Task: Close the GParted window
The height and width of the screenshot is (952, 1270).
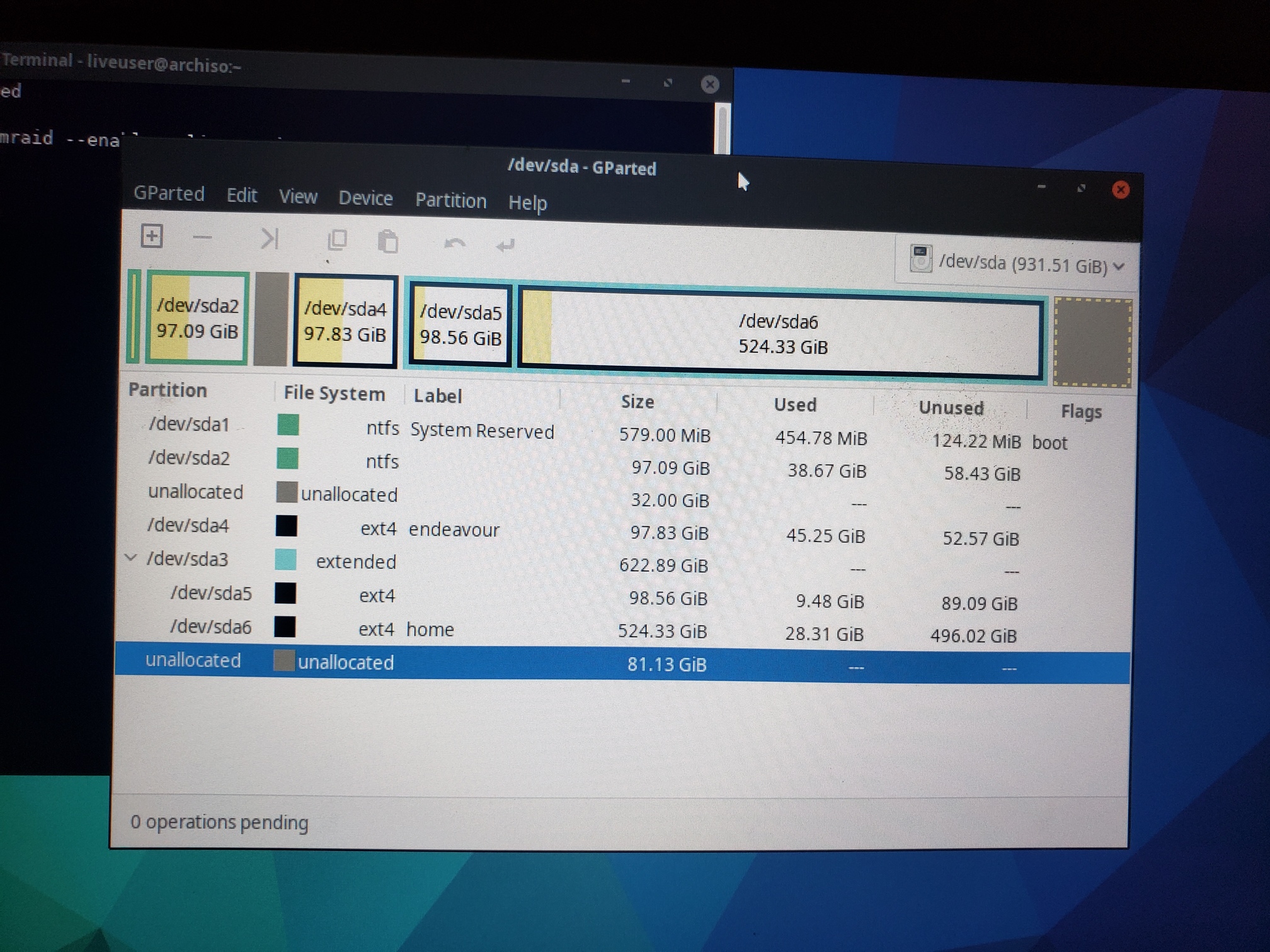Action: click(x=1120, y=190)
